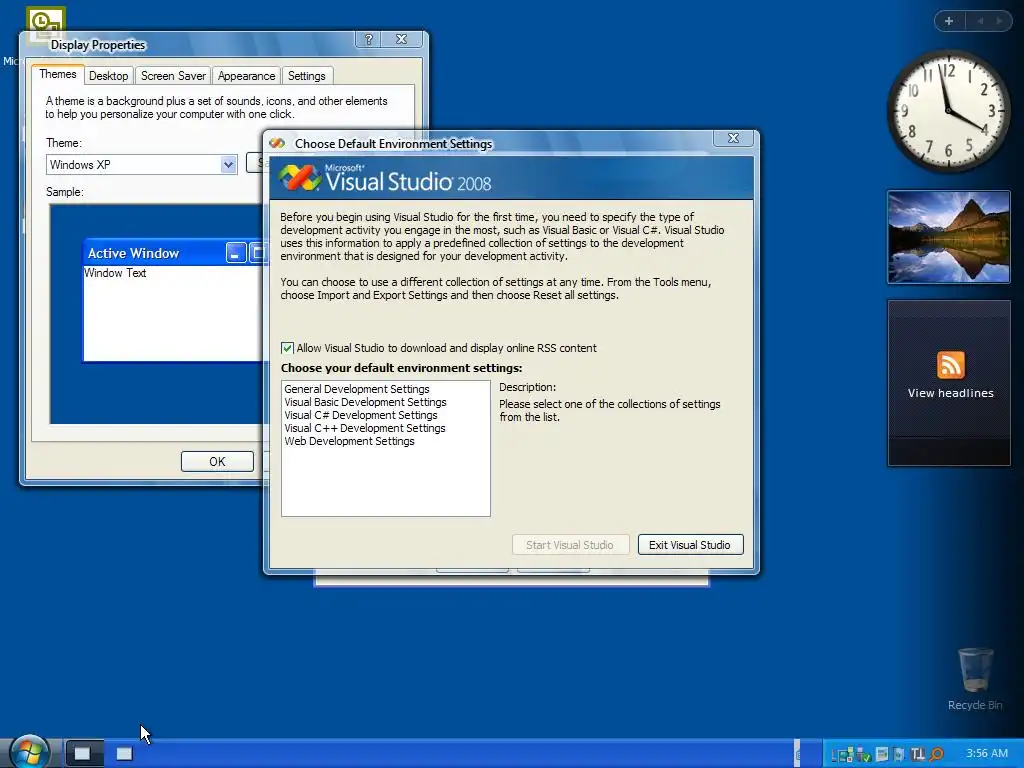The image size is (1024, 768).
Task: Open the Microsoft Outlook desktop shortcut icon
Action: 45,23
